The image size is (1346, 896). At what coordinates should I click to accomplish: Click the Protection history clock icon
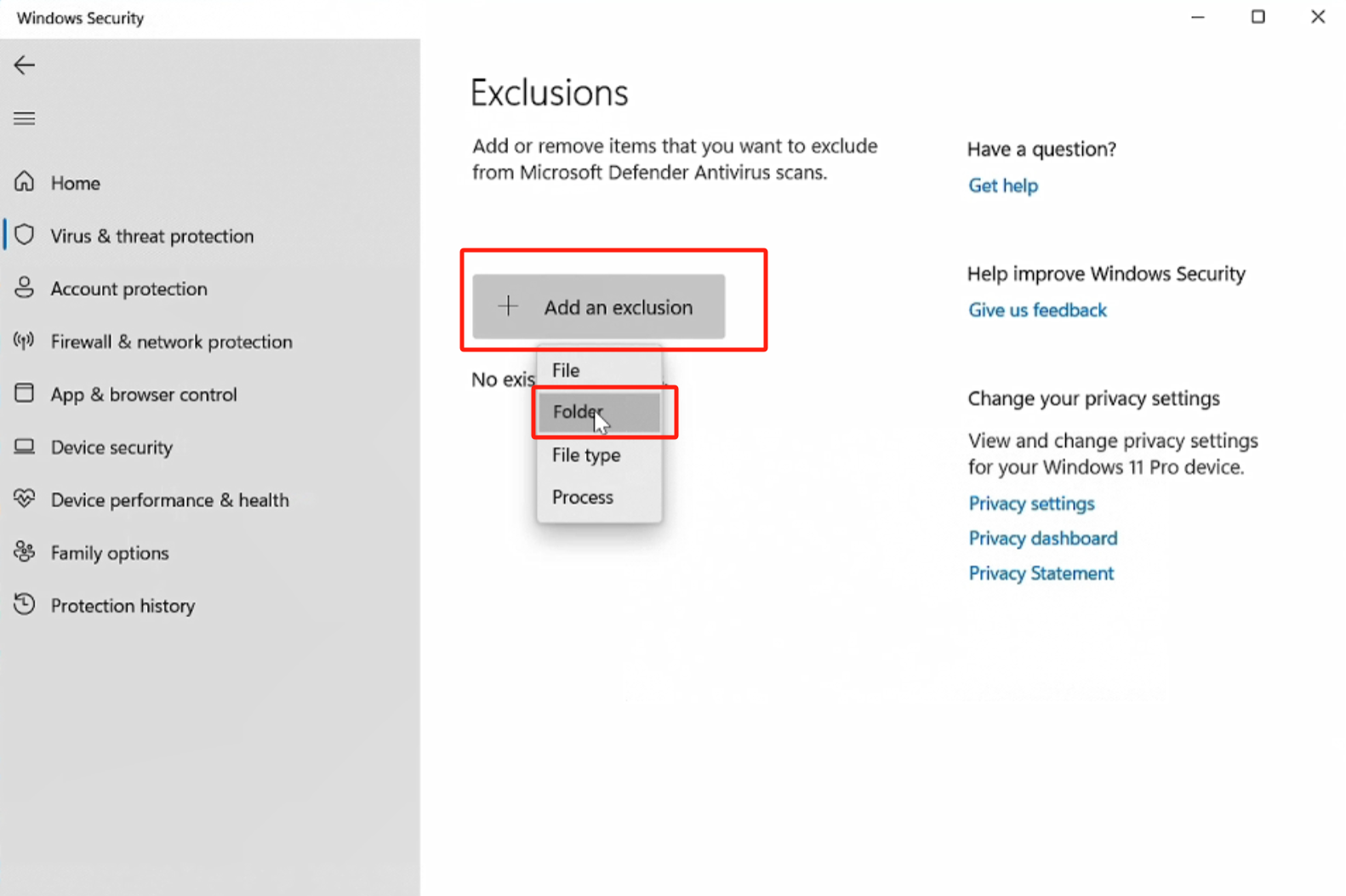pyautogui.click(x=25, y=605)
